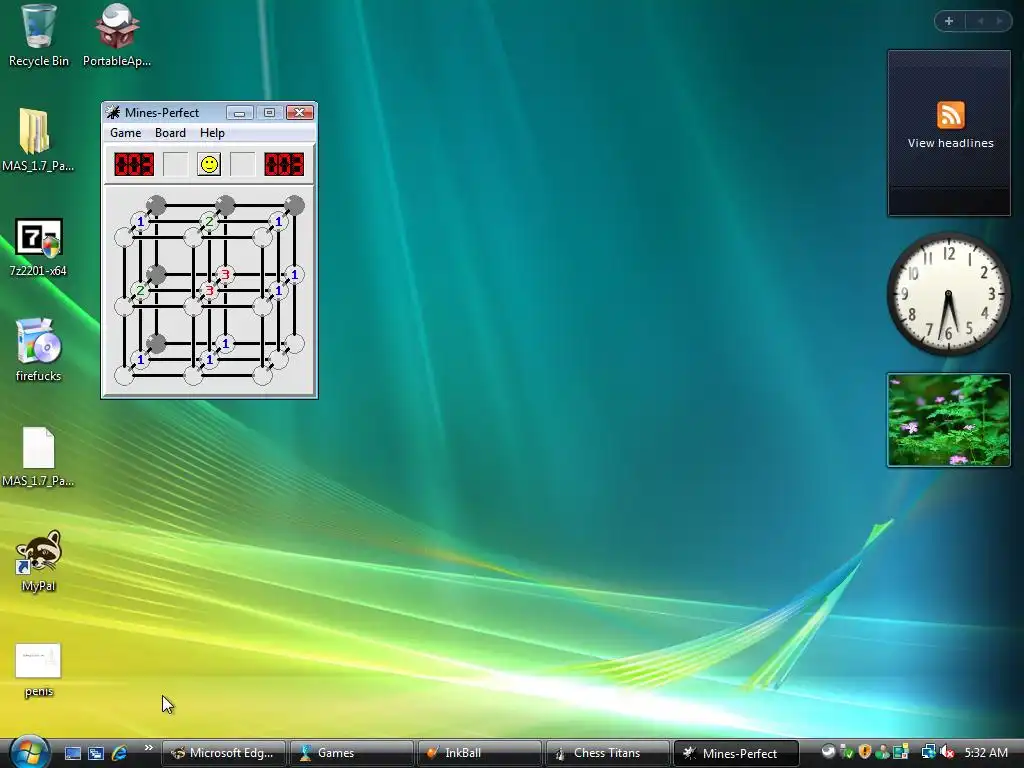
Task: Close the Mines-Perfect window
Action: tap(300, 112)
